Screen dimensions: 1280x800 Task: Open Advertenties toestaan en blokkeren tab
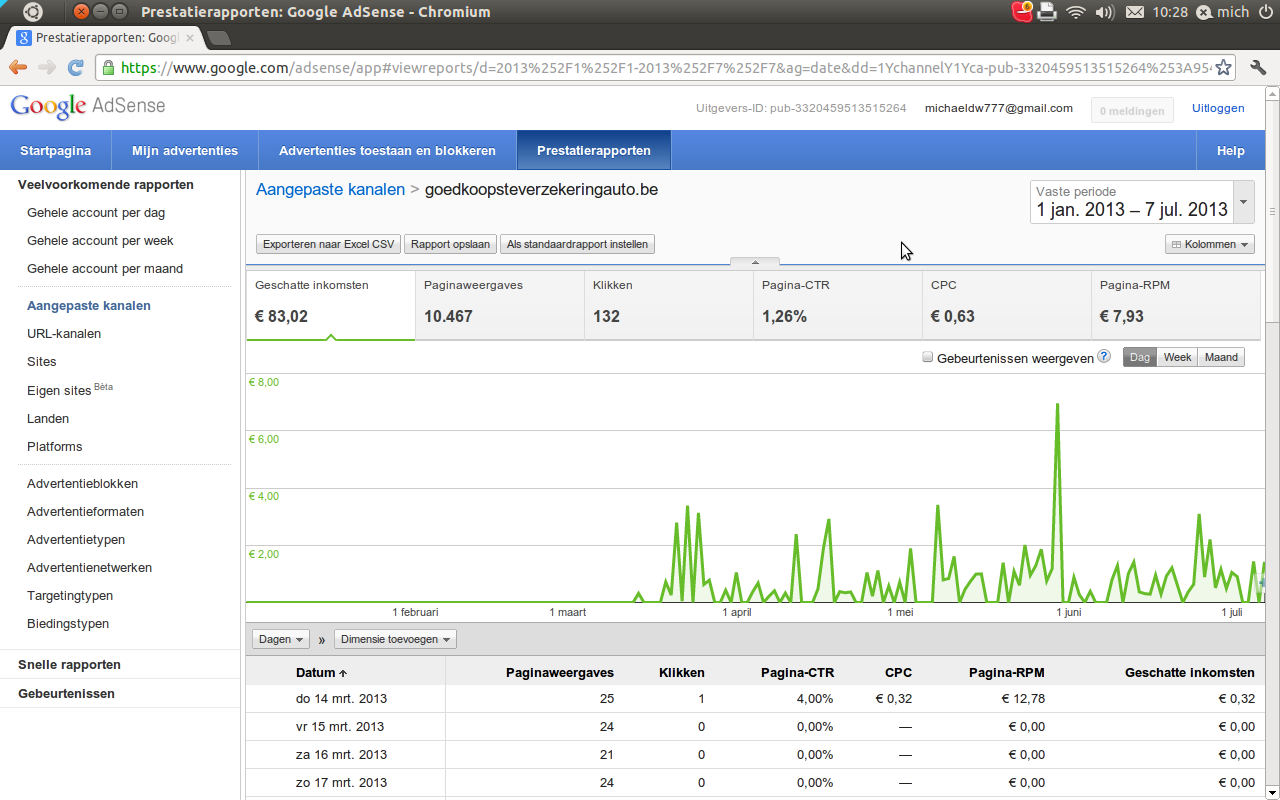point(387,151)
